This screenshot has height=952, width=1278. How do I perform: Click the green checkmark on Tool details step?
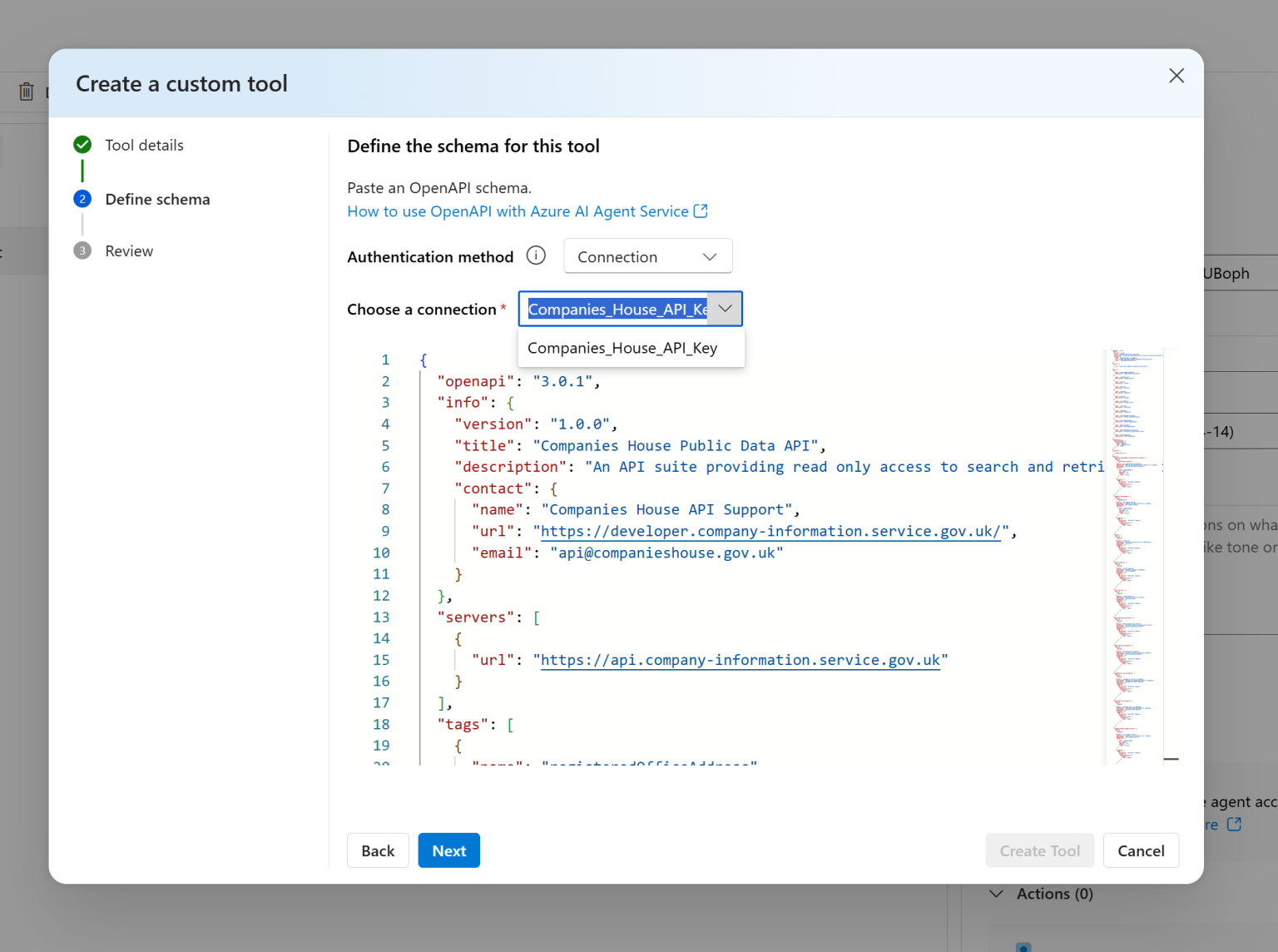82,144
